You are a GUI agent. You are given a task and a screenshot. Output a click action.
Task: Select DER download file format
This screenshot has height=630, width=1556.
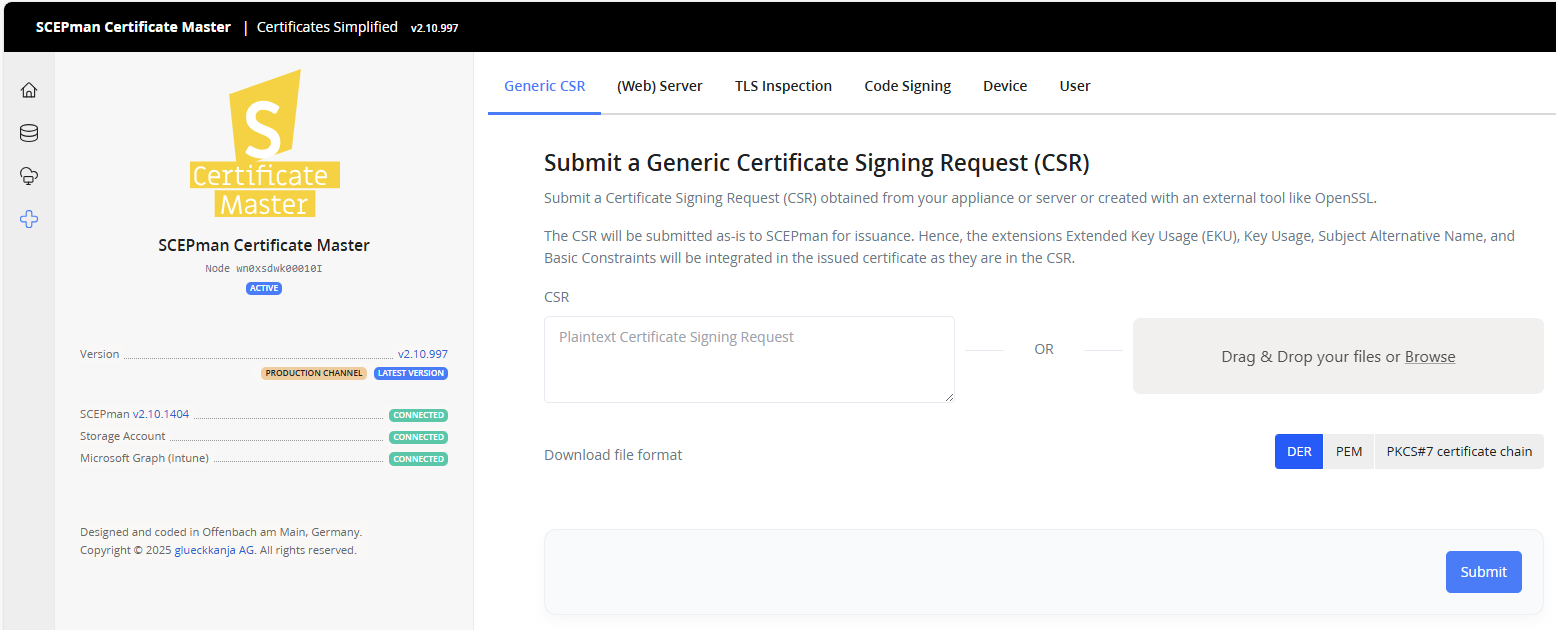[x=1299, y=451]
